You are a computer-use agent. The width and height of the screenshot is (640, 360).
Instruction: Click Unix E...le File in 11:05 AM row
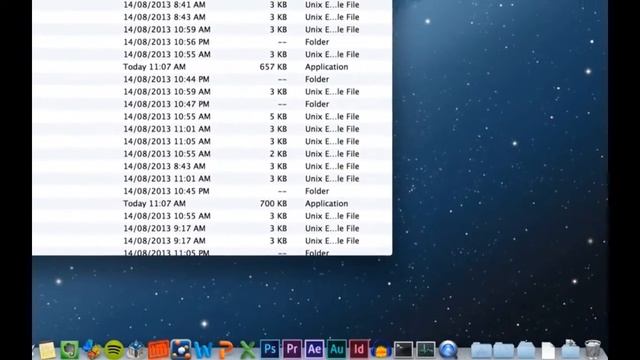pyautogui.click(x=332, y=142)
